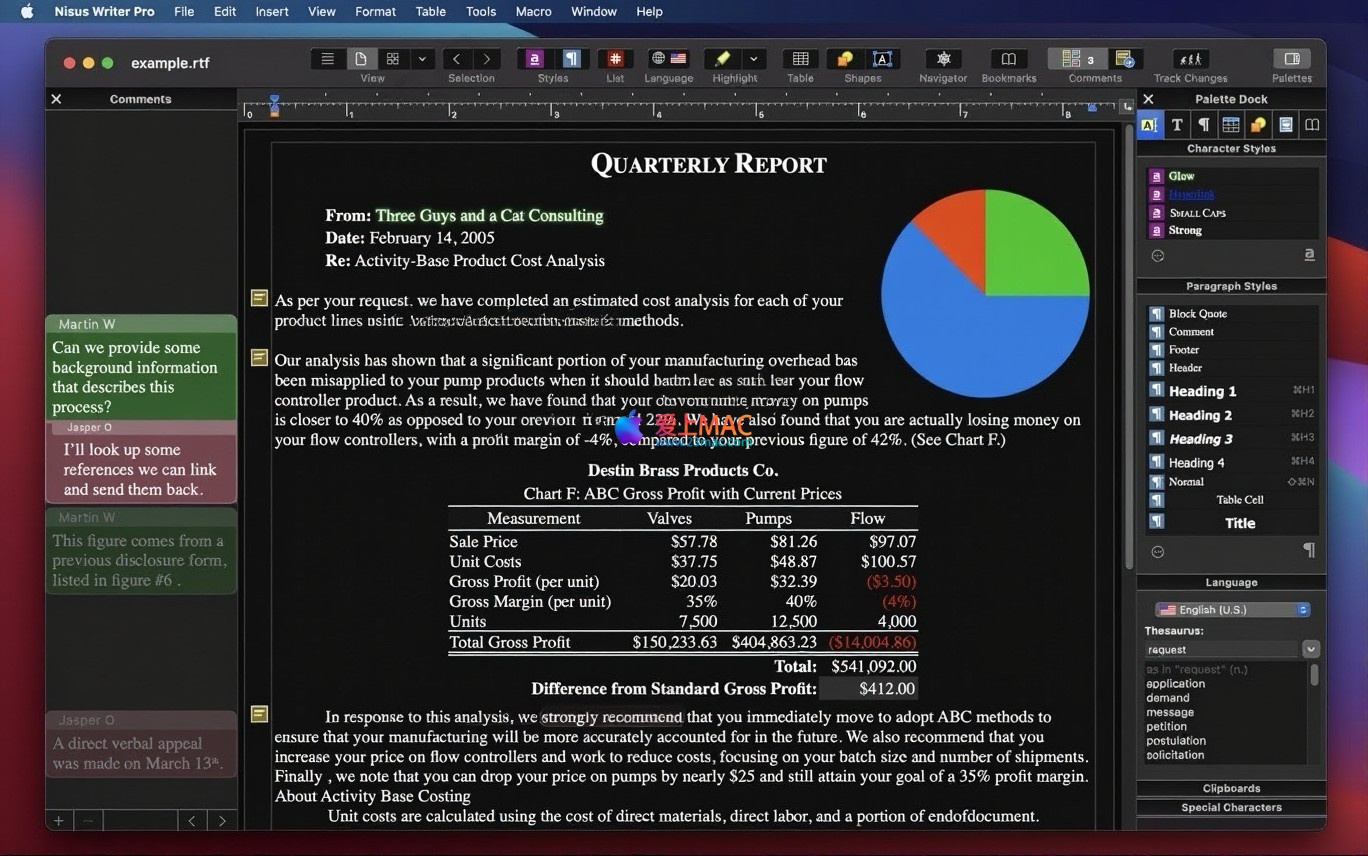This screenshot has height=856, width=1368.
Task: Toggle the Comments pane display button
Action: point(1071,59)
